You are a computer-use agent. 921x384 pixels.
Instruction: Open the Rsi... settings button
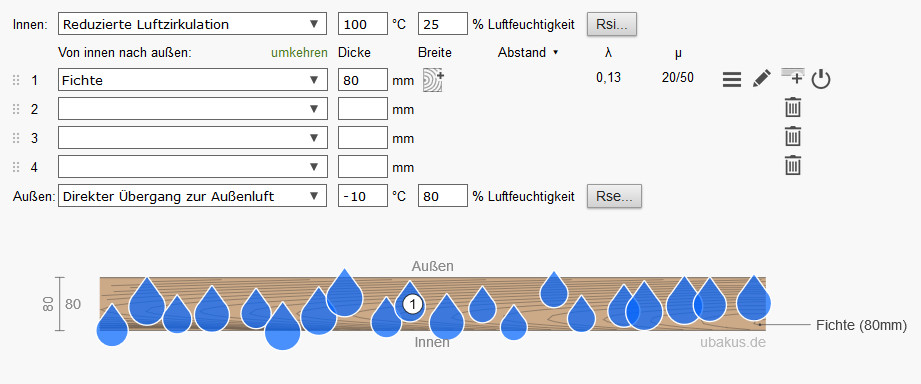(x=612, y=24)
